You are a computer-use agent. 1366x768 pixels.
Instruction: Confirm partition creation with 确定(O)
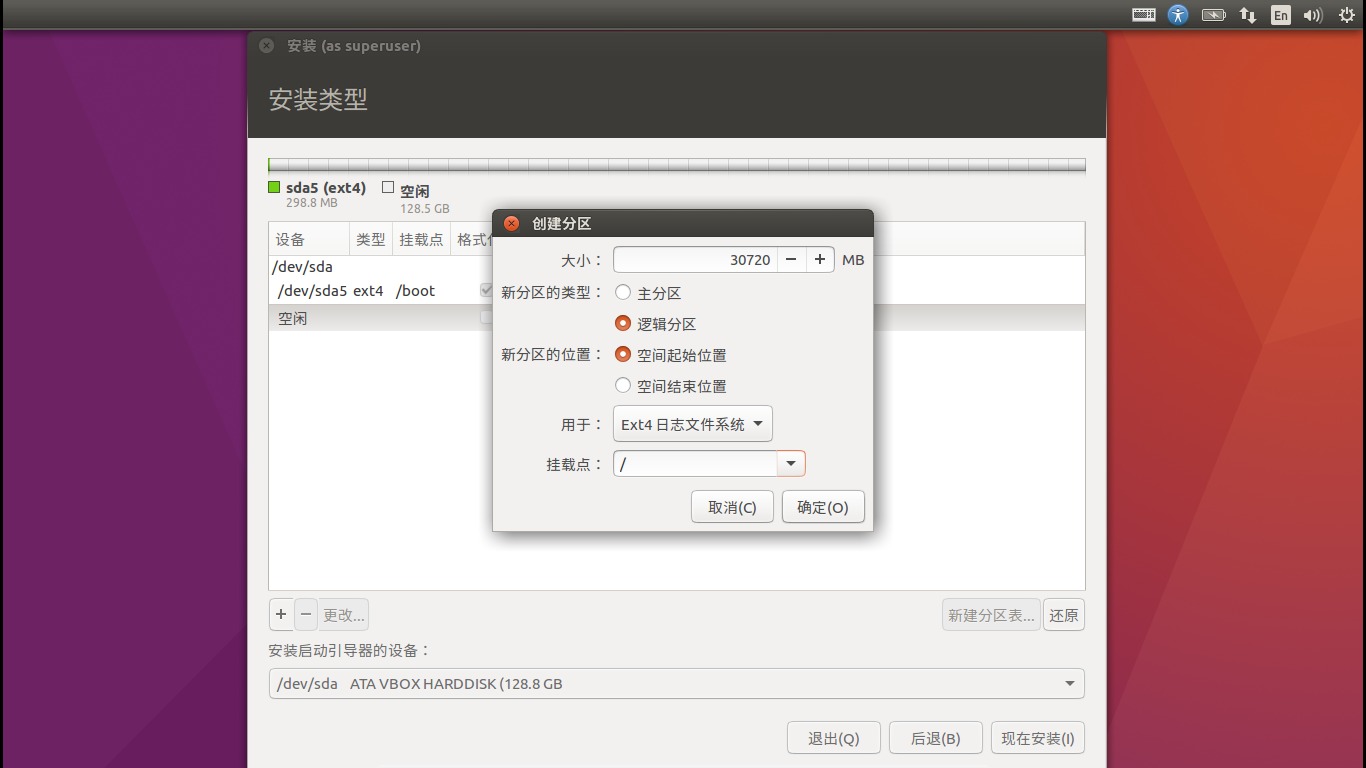click(x=822, y=507)
